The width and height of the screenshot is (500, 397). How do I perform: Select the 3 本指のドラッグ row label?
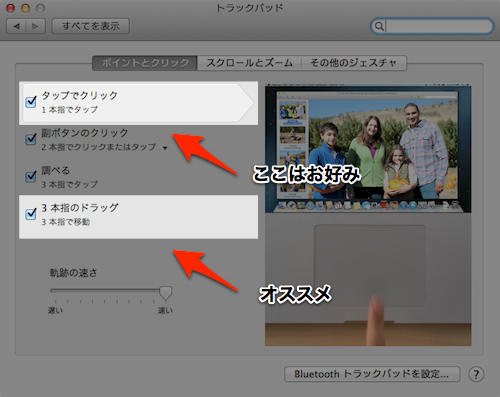tap(80, 208)
